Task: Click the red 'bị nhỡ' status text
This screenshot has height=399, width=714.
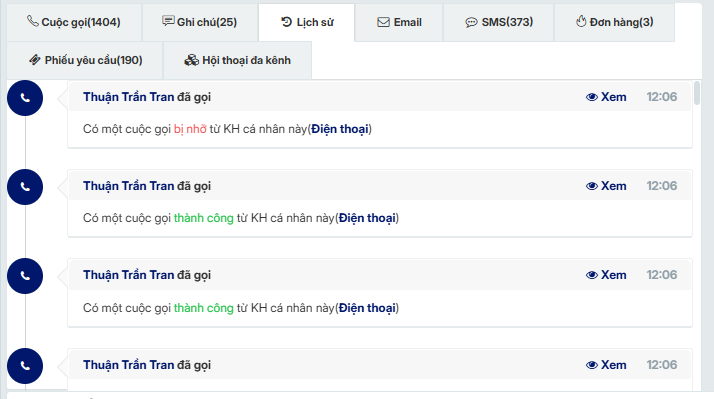Action: pyautogui.click(x=190, y=129)
